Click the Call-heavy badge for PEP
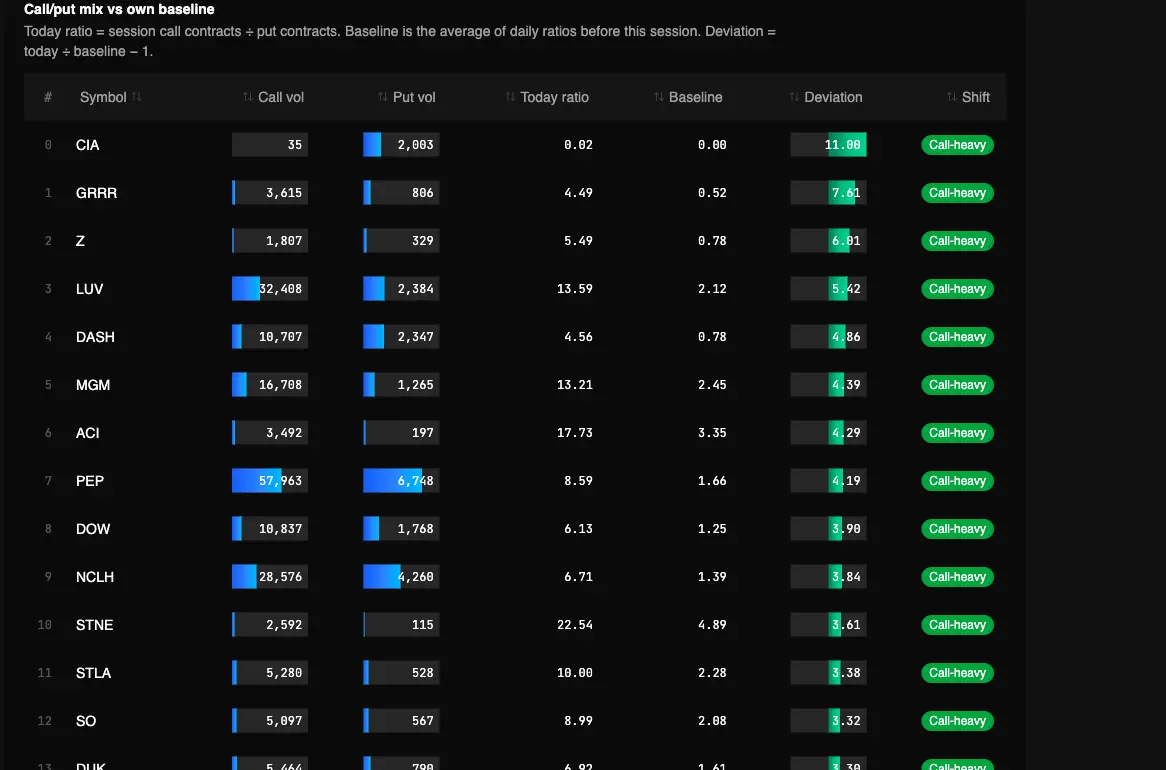Image resolution: width=1166 pixels, height=770 pixels. pos(957,481)
